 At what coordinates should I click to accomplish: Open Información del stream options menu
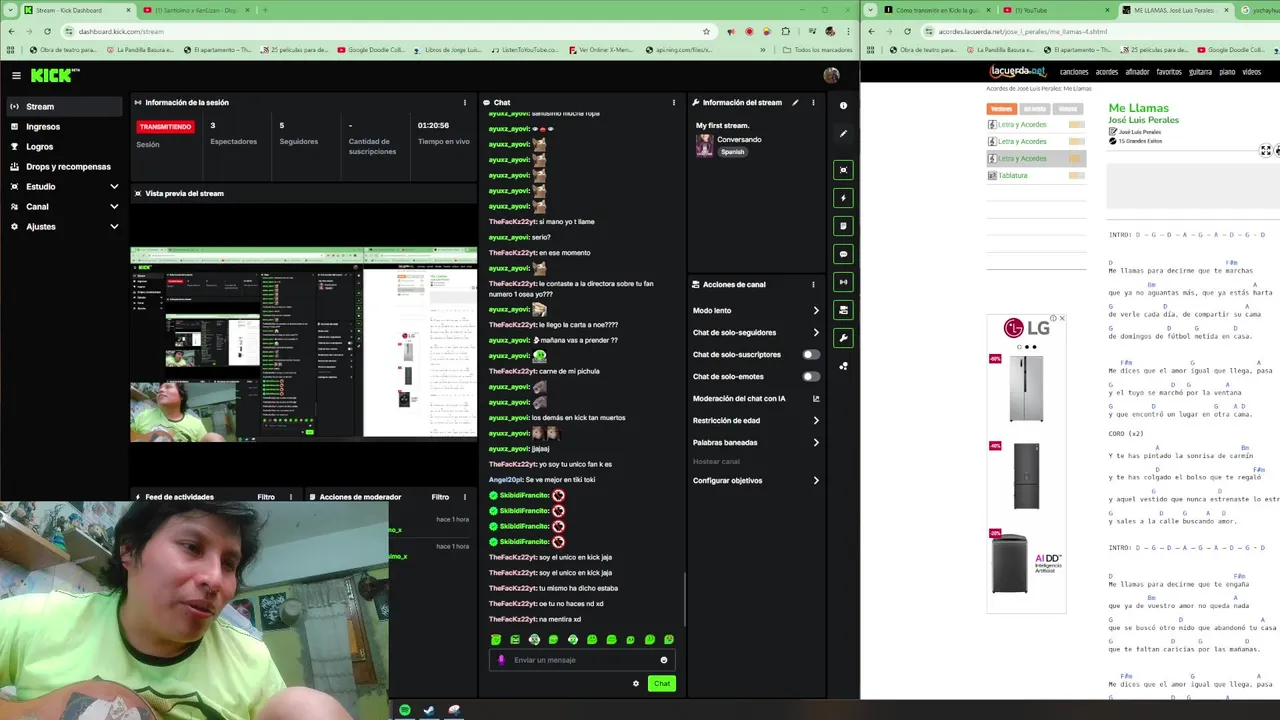[x=813, y=102]
